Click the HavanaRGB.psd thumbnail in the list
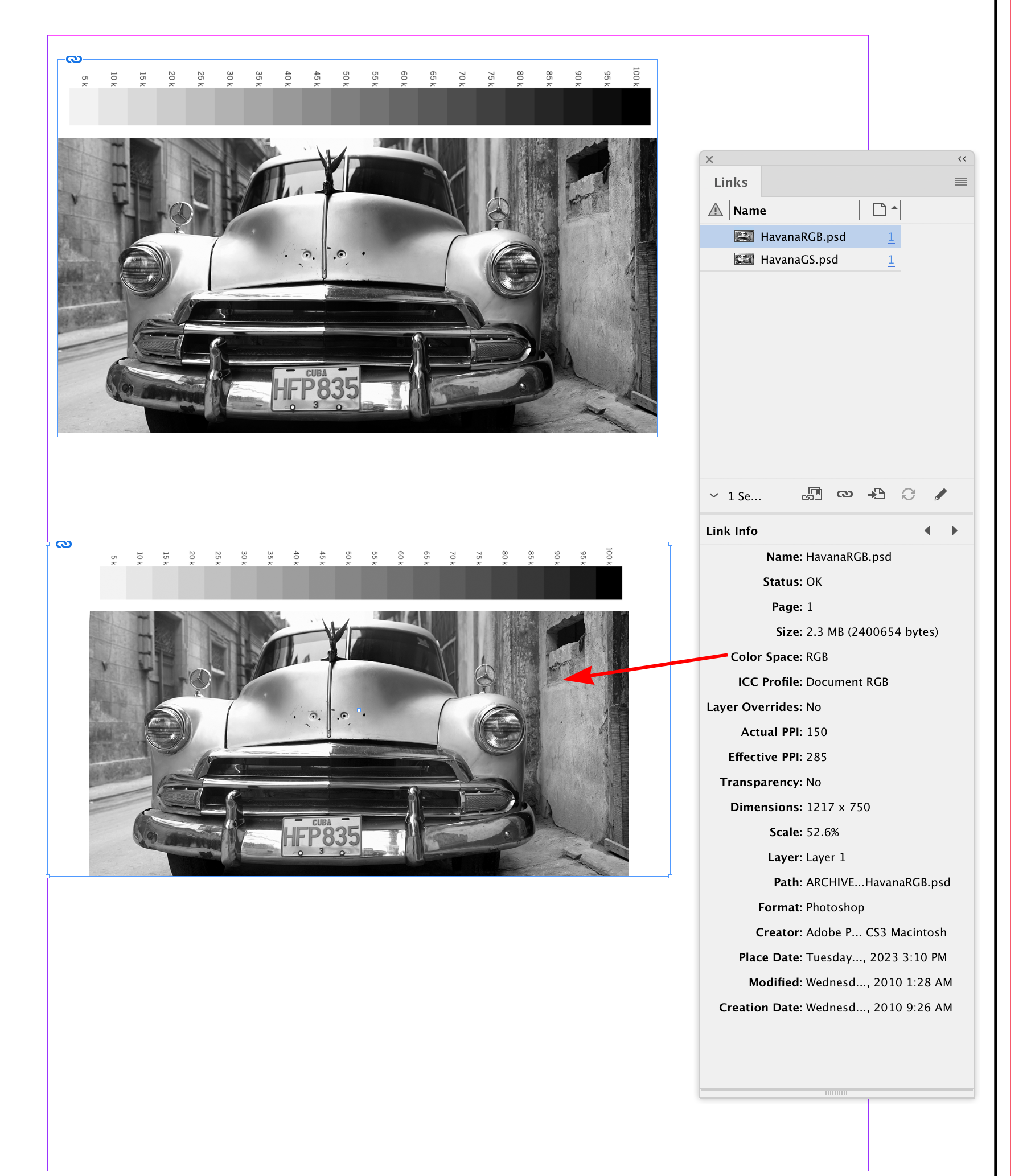 [744, 236]
